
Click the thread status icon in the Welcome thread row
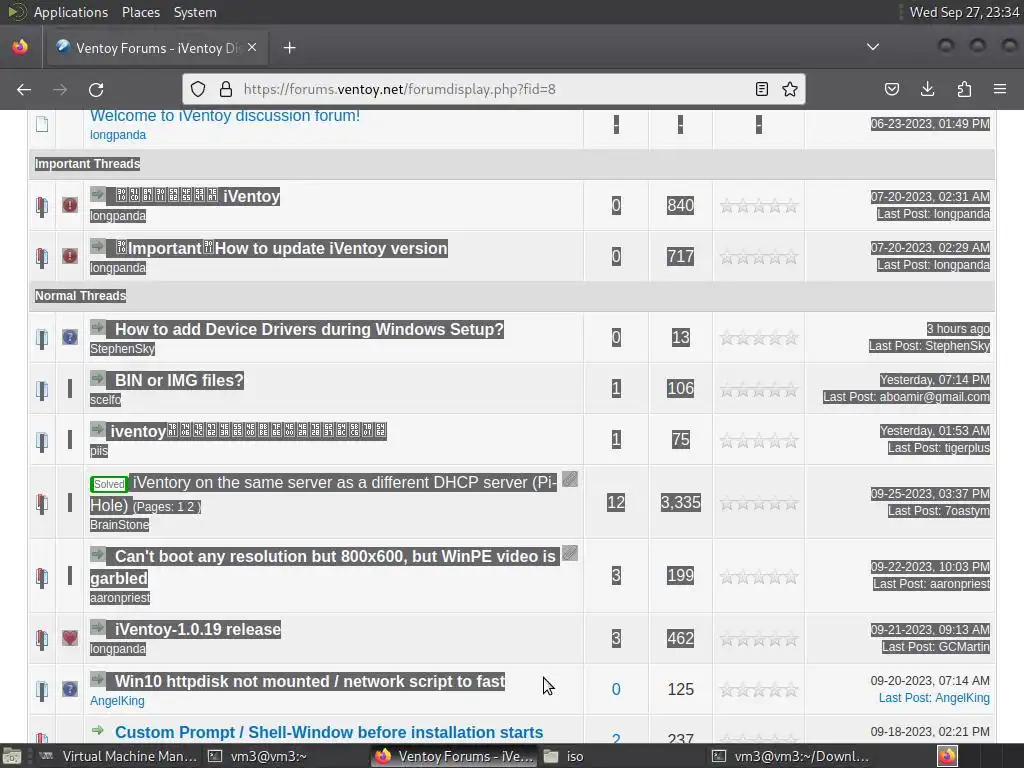(42, 124)
